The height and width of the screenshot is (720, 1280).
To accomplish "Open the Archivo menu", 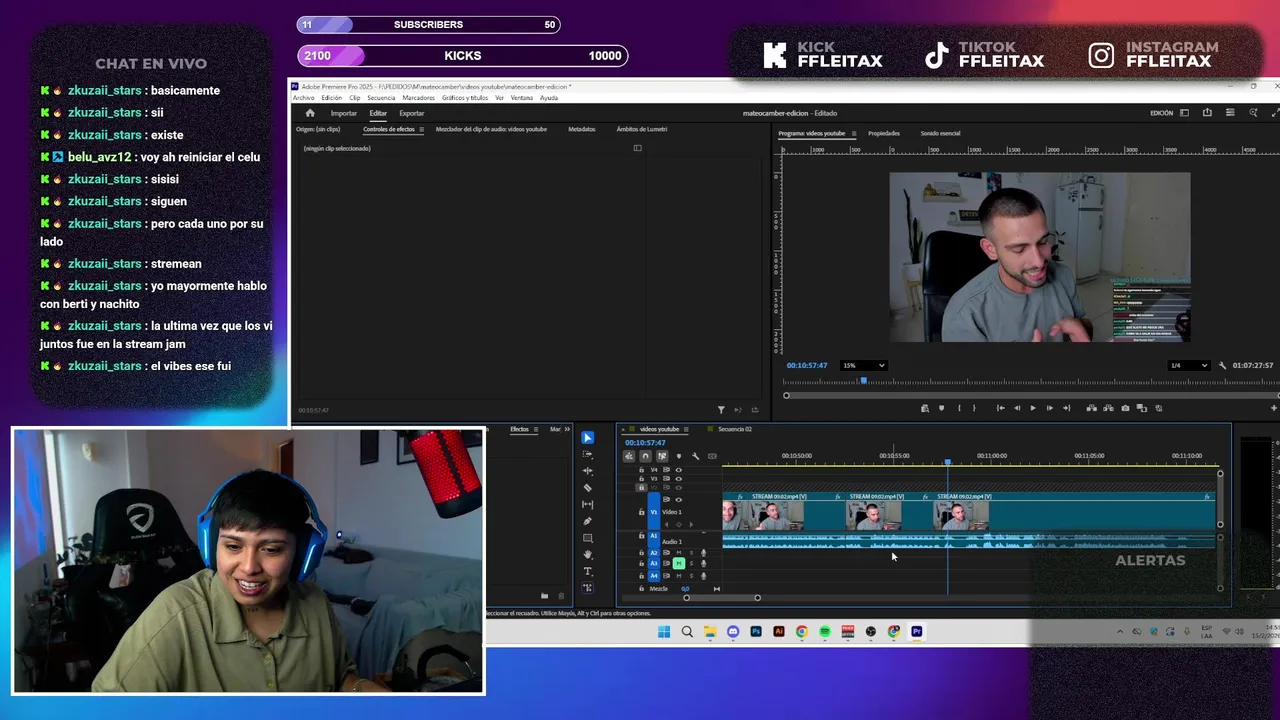I will [x=303, y=98].
